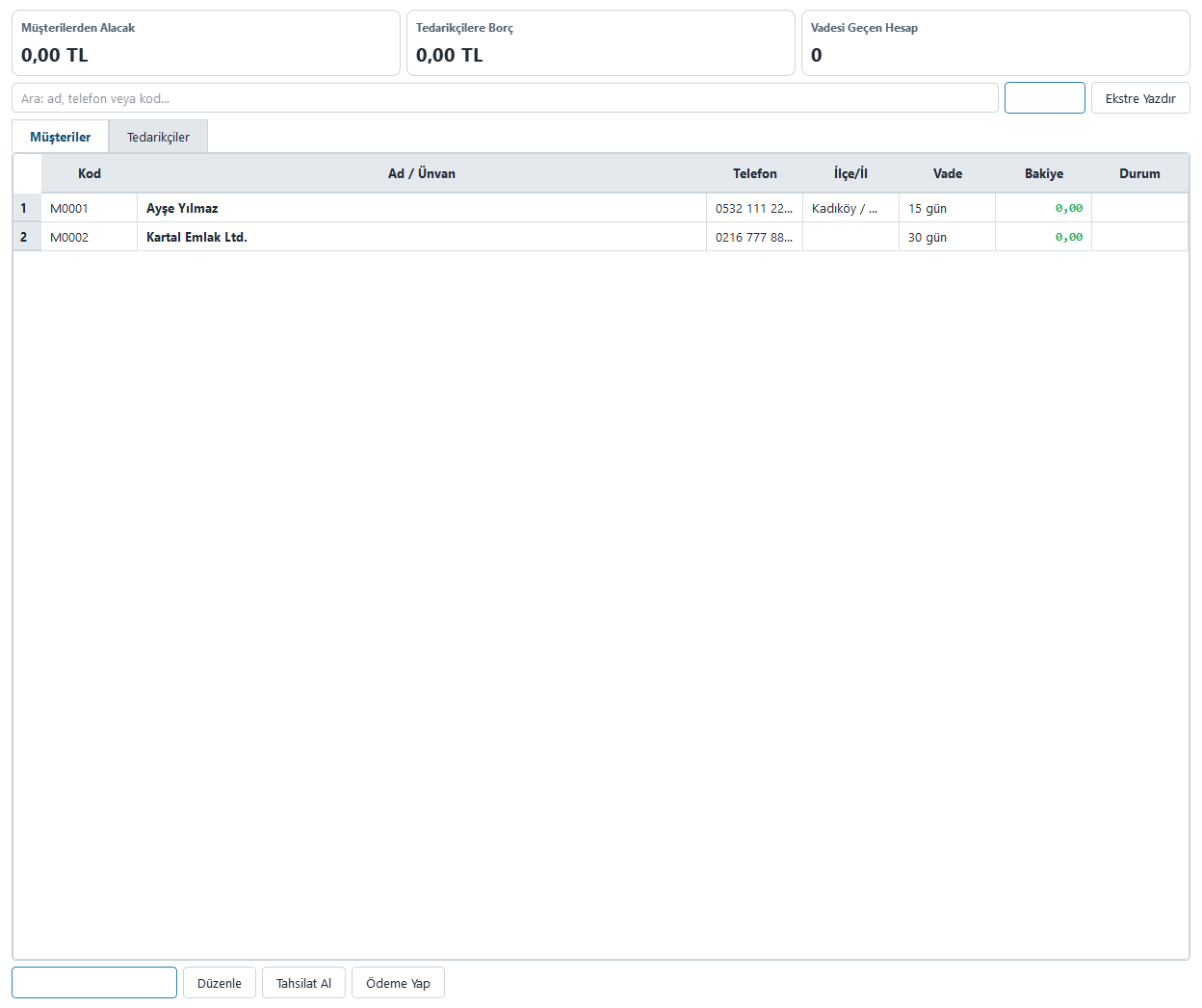
Task: Focus the search field "Ara: ad, telefon veya kod..."
Action: tap(505, 98)
